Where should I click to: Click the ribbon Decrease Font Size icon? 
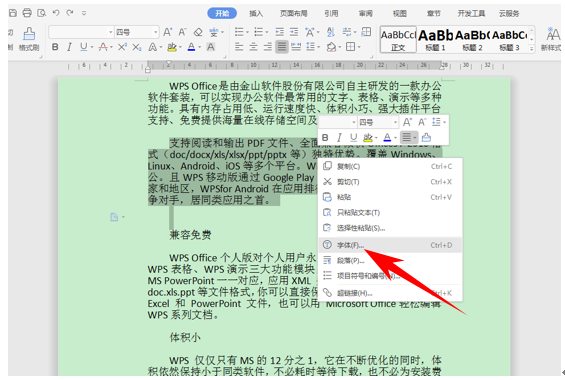click(182, 32)
